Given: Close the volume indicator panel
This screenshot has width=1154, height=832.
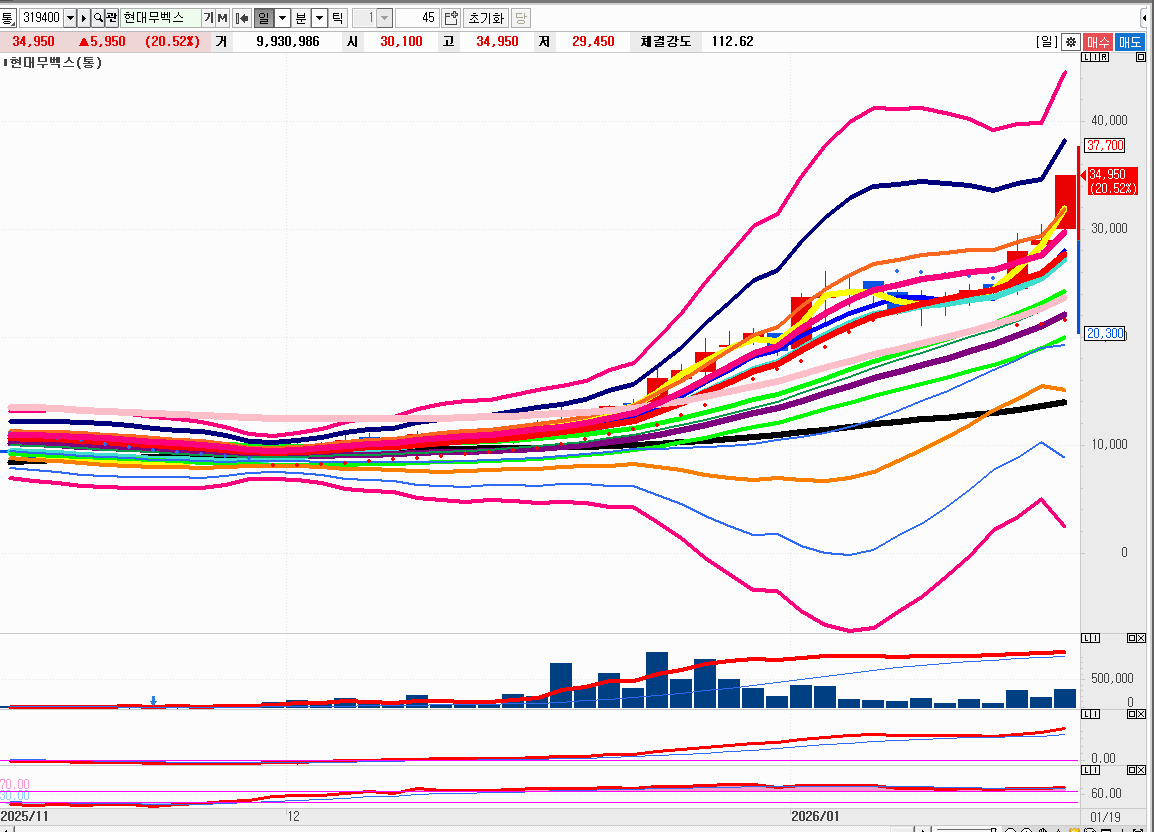Looking at the screenshot, I should click(x=1141, y=638).
